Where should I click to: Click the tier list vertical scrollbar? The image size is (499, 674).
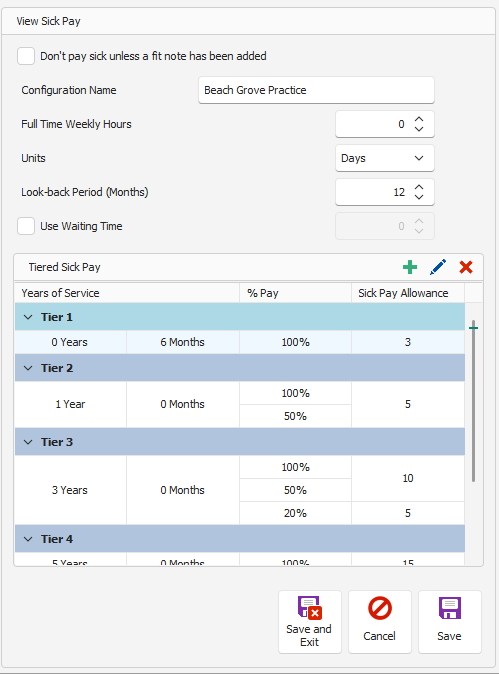[x=473, y=401]
